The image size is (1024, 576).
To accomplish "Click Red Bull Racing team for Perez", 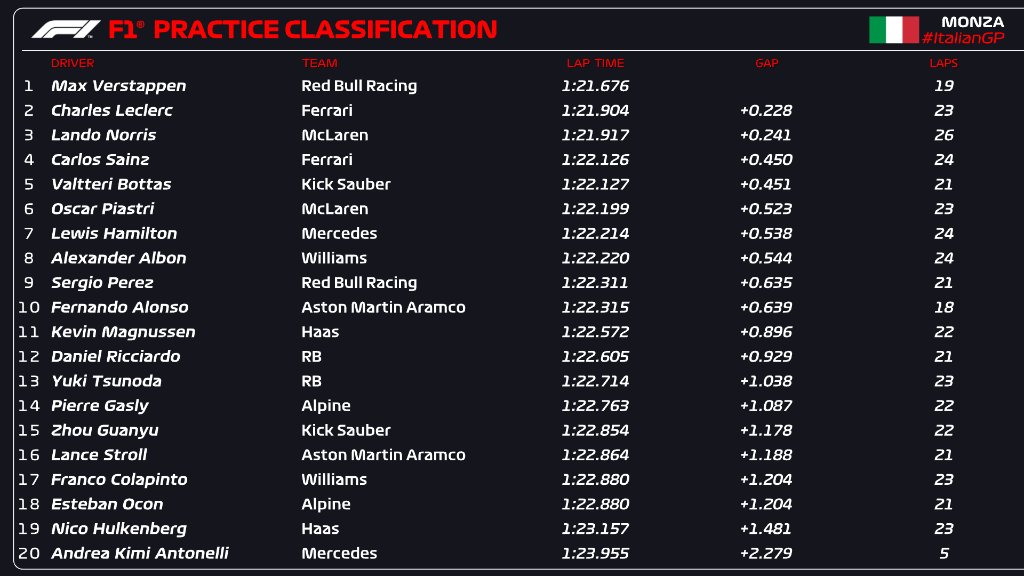I will [x=359, y=283].
